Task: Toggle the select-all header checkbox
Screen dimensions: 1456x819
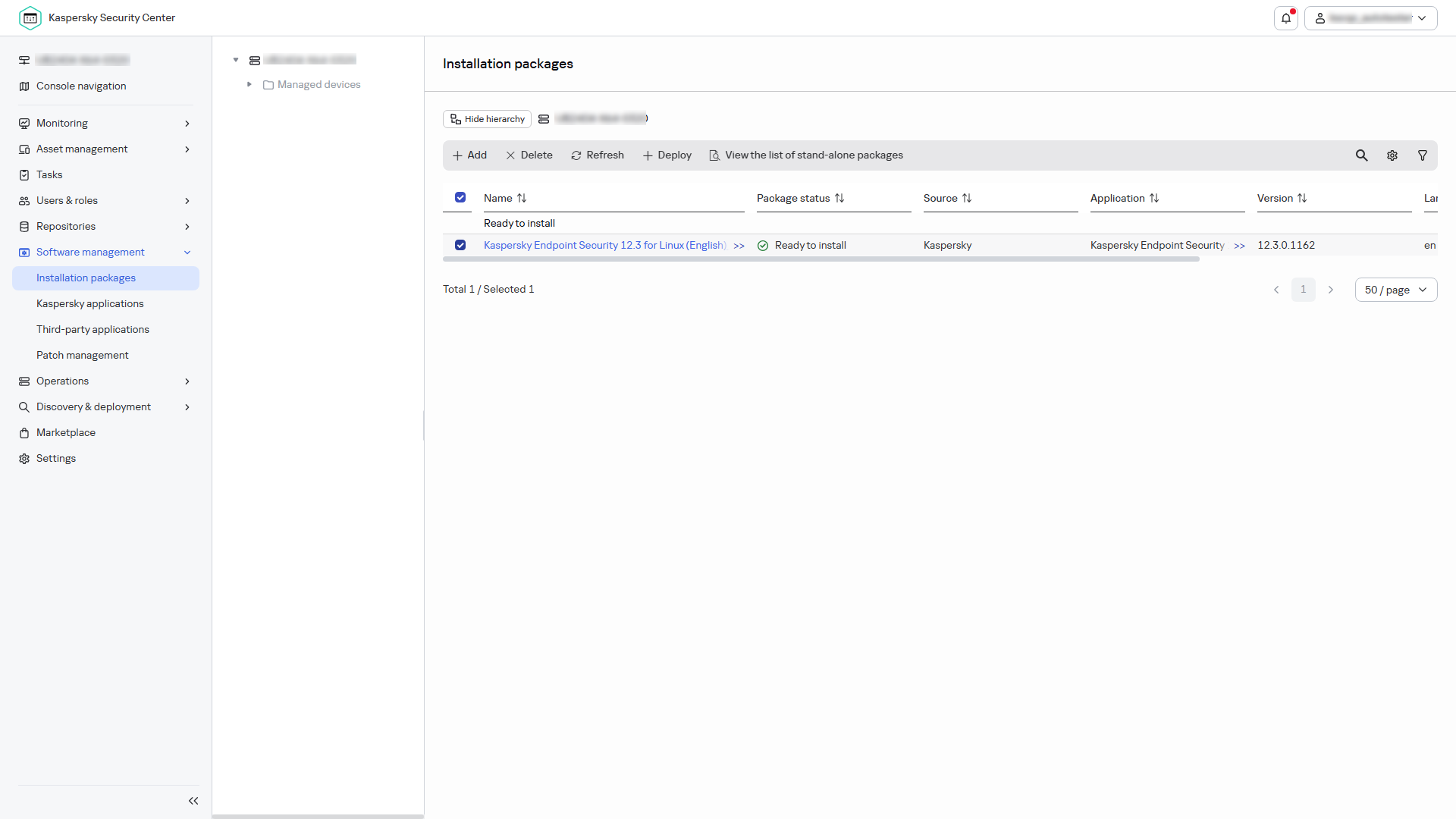Action: click(460, 197)
